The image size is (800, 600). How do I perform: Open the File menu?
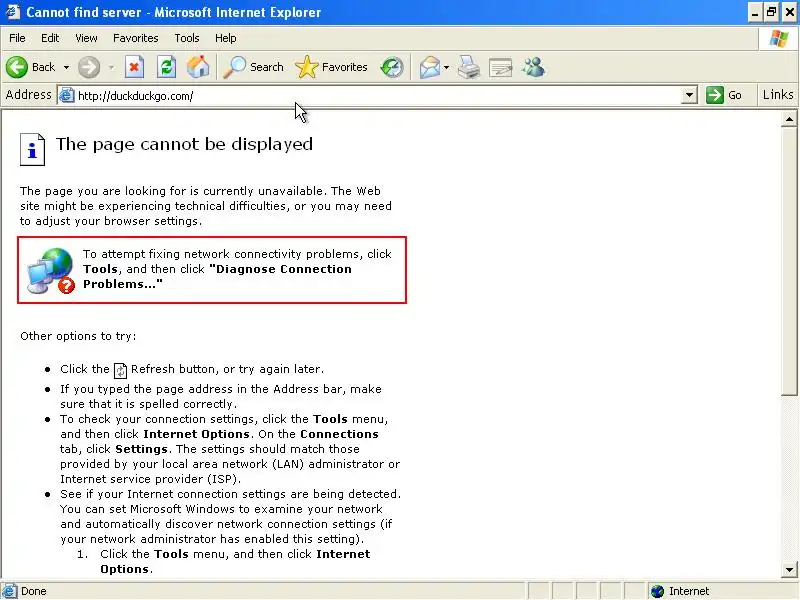17,38
